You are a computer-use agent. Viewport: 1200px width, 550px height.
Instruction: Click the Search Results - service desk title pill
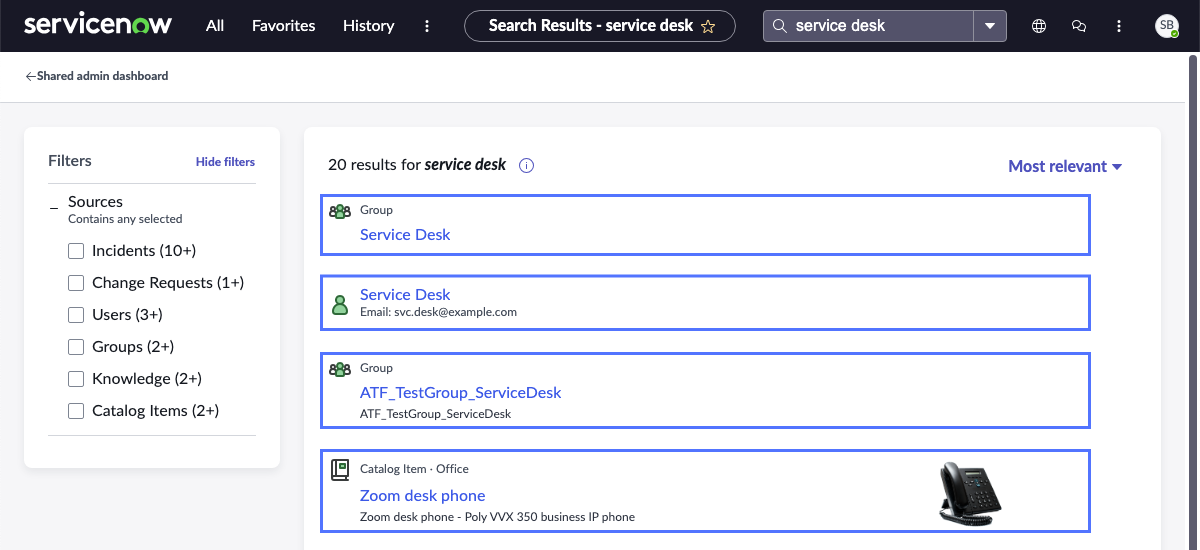pyautogui.click(x=600, y=26)
